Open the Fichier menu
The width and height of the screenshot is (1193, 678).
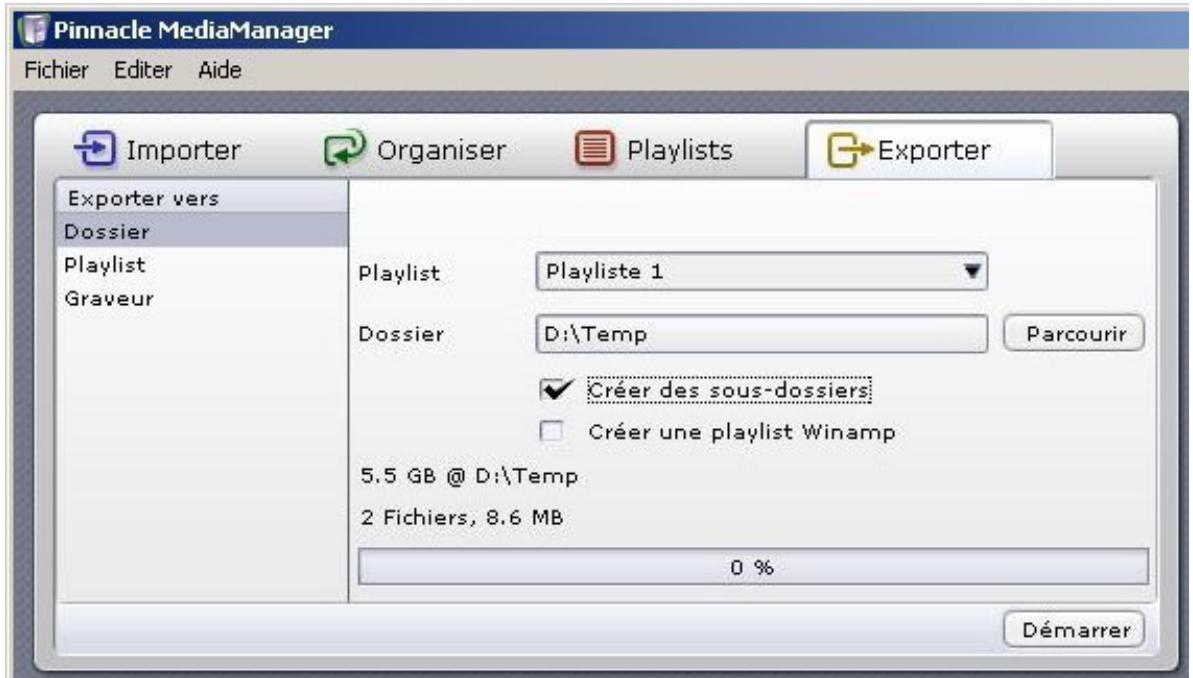56,70
